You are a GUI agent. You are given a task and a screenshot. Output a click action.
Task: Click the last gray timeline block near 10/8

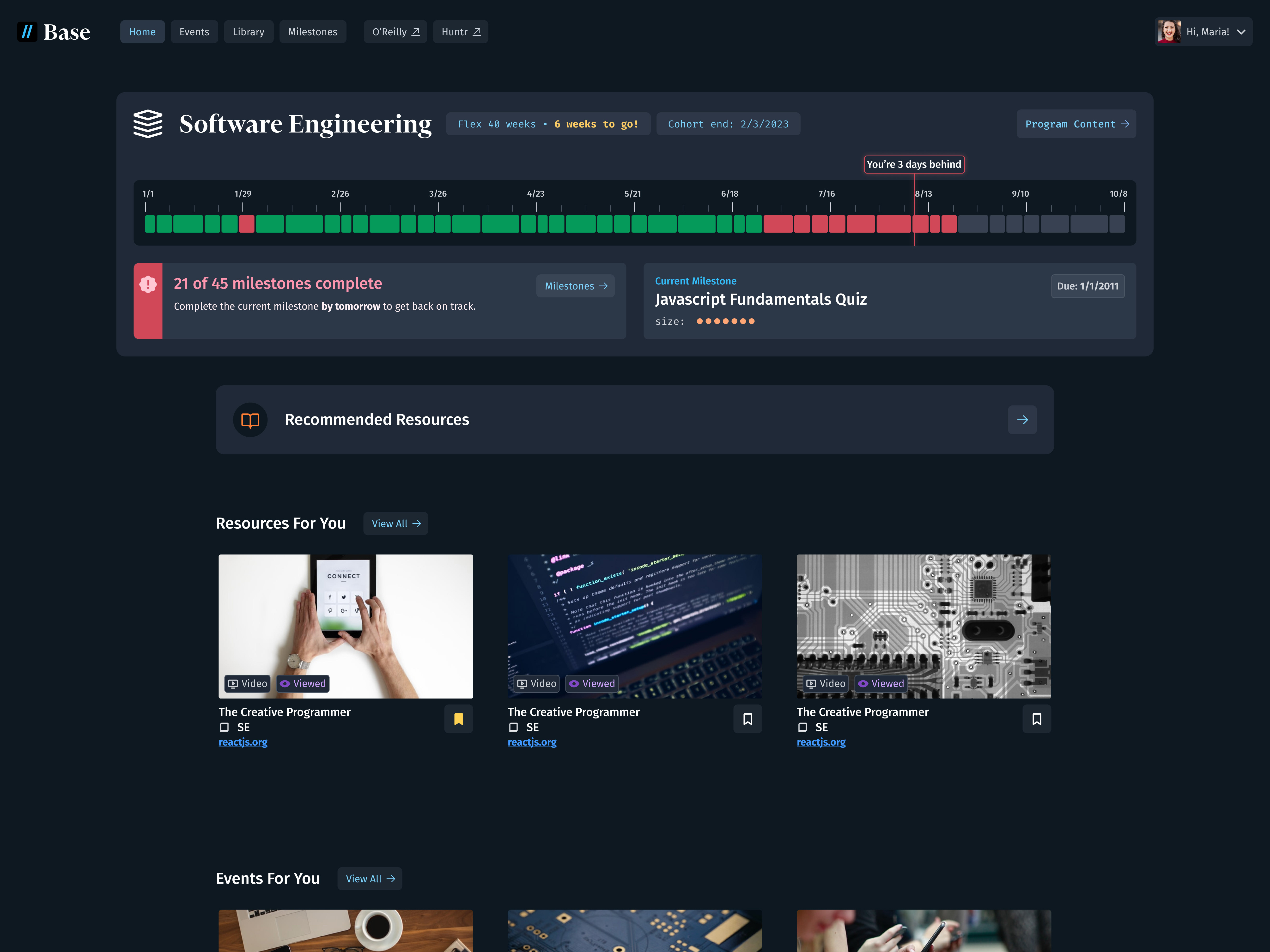1117,224
